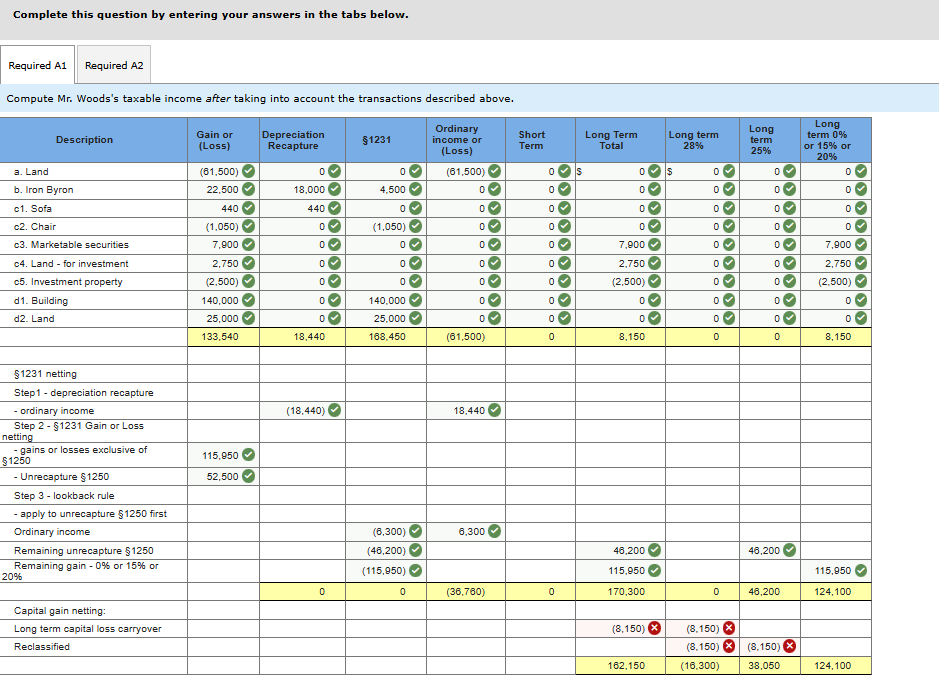This screenshot has height=683, width=950.
Task: Switch to the Required A2 tab
Action: click(114, 65)
